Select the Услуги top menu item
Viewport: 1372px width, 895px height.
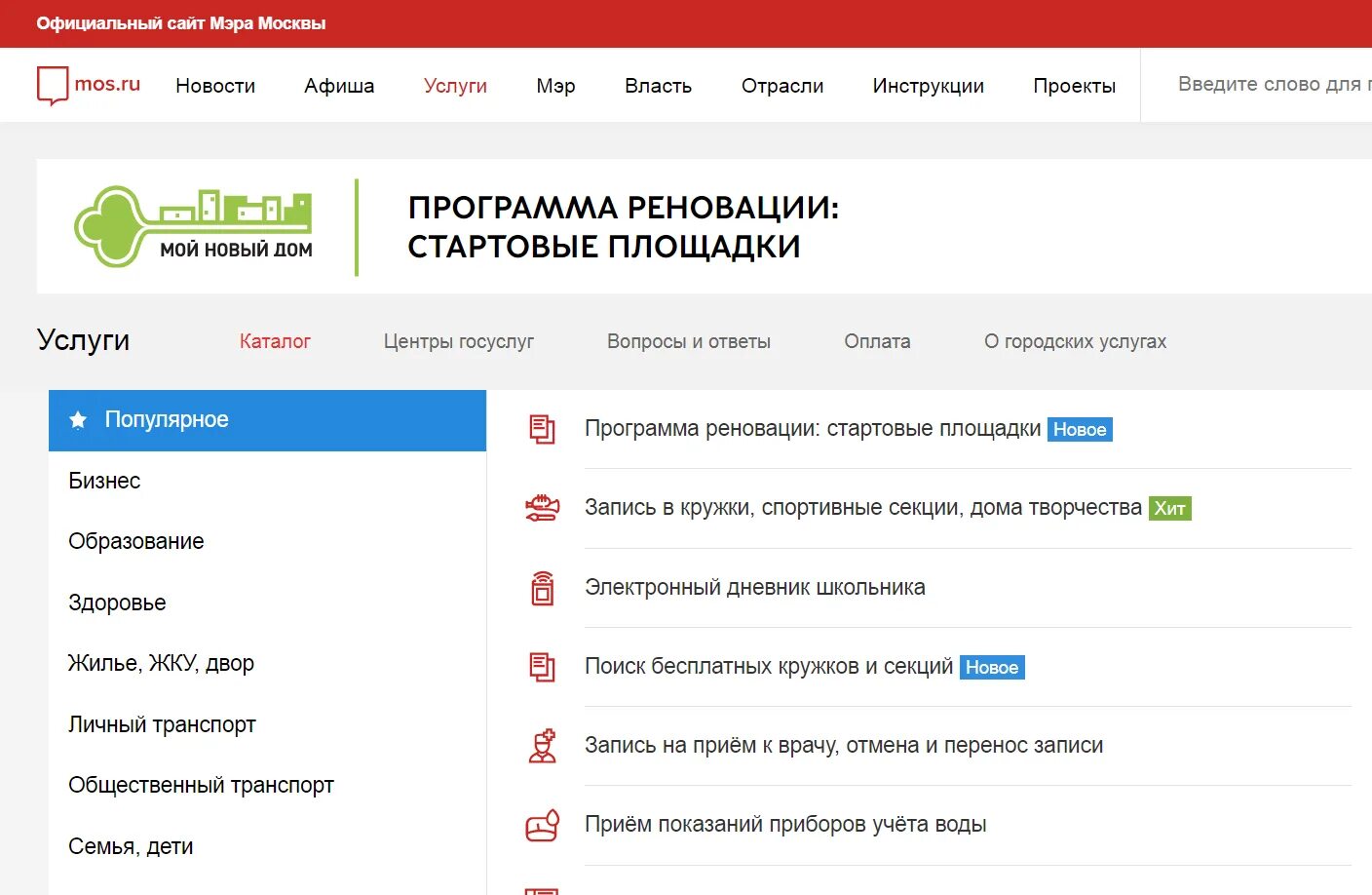(455, 86)
